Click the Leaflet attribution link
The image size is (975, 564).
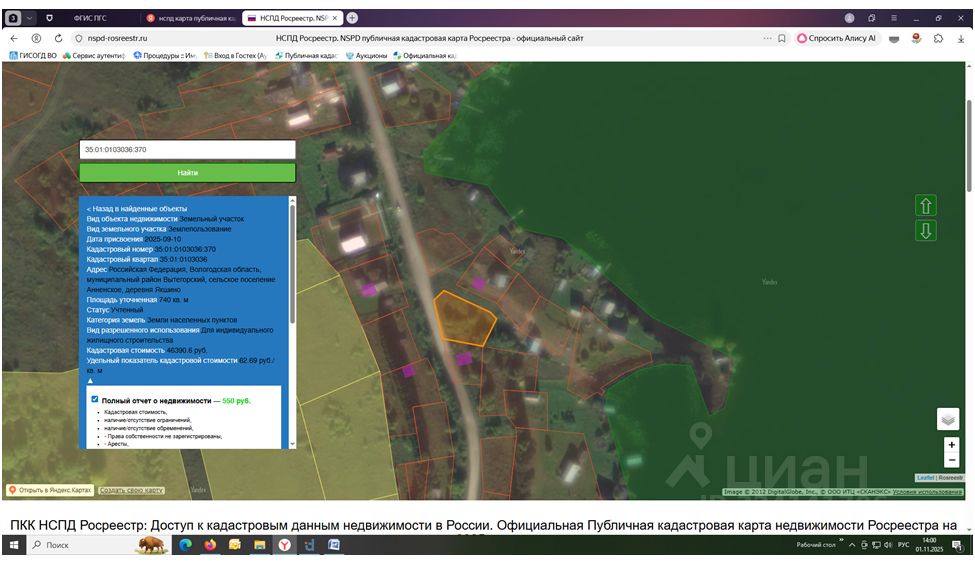pyautogui.click(x=925, y=478)
